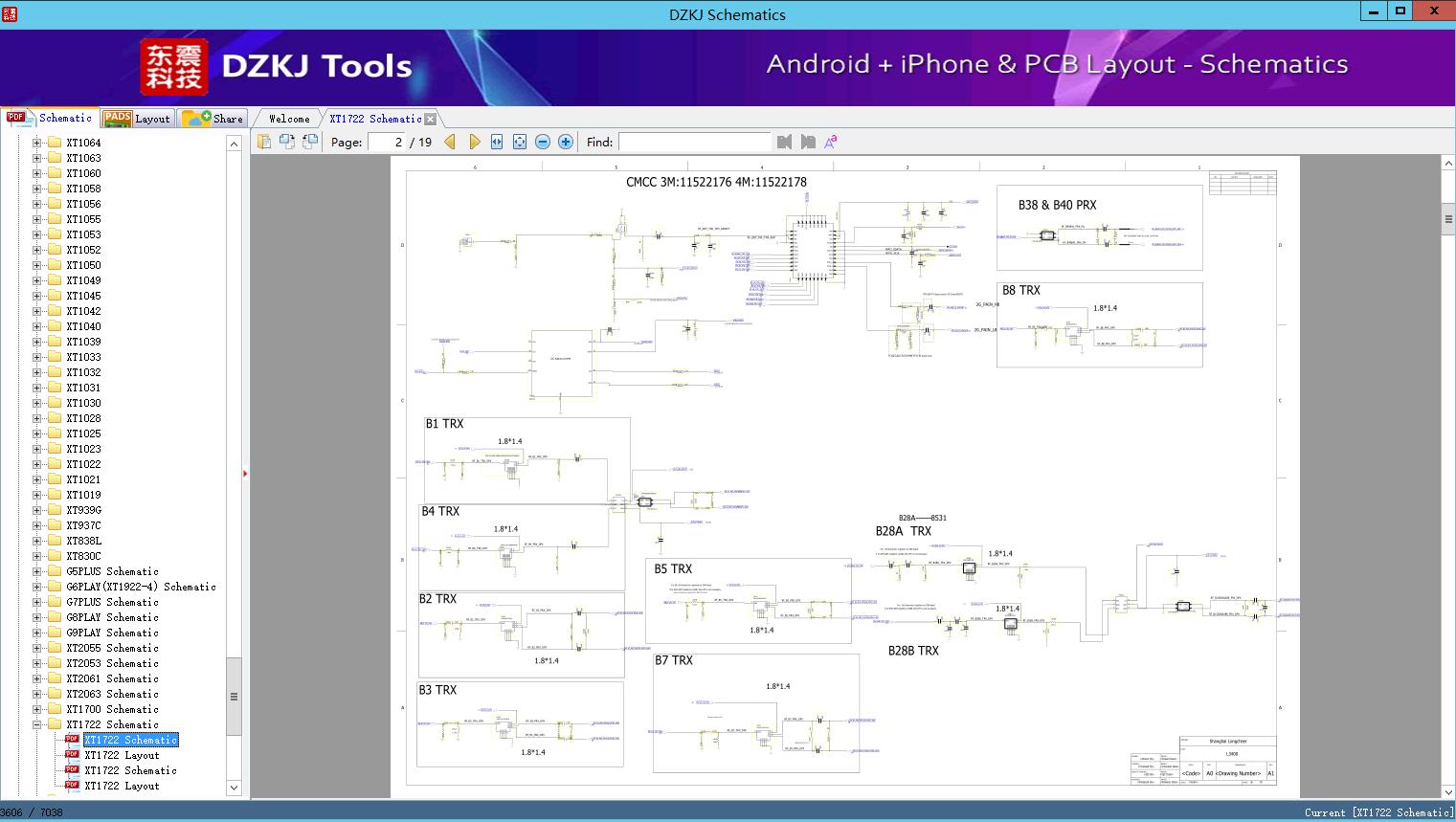Expand the XT1045 folder
The height and width of the screenshot is (822, 1456).
tap(37, 296)
